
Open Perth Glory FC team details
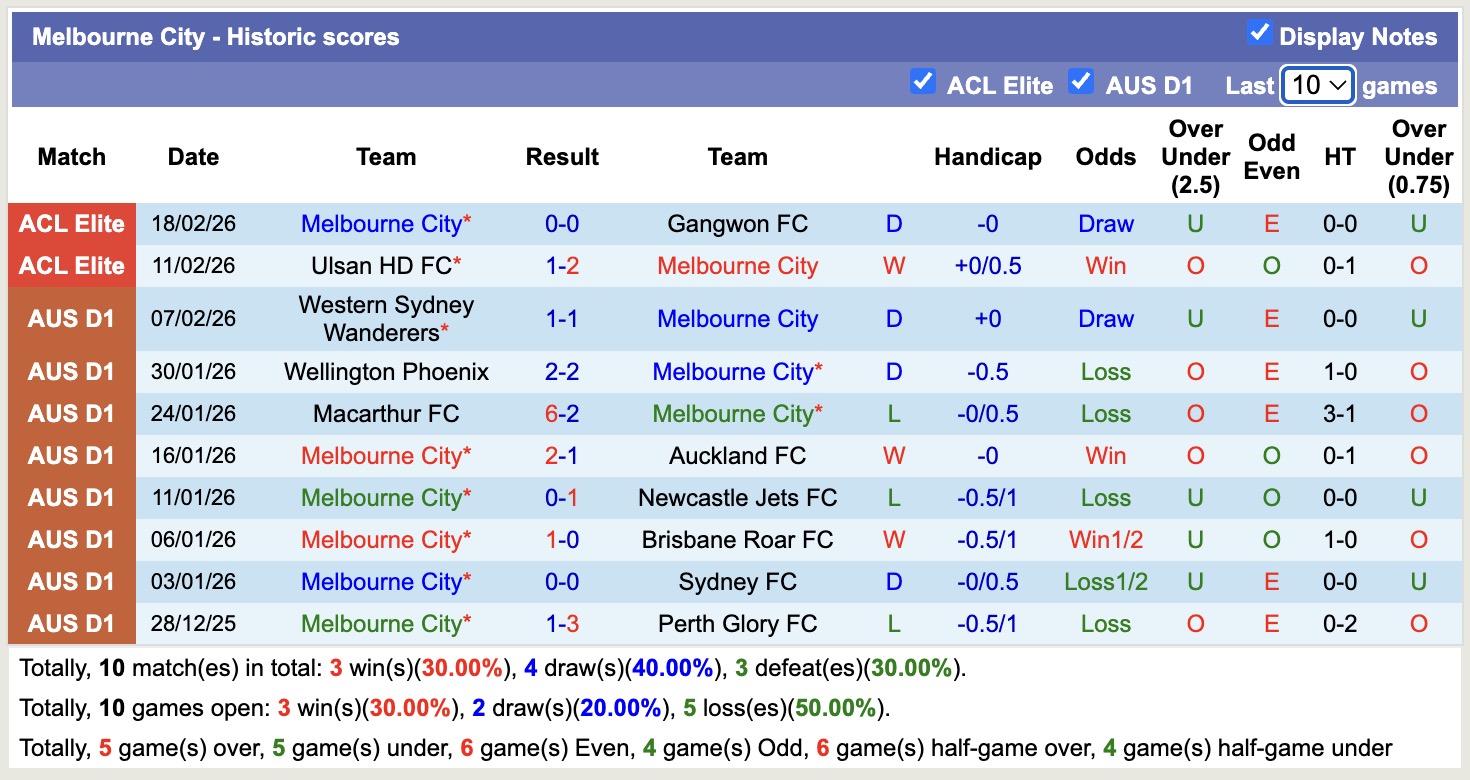click(737, 623)
